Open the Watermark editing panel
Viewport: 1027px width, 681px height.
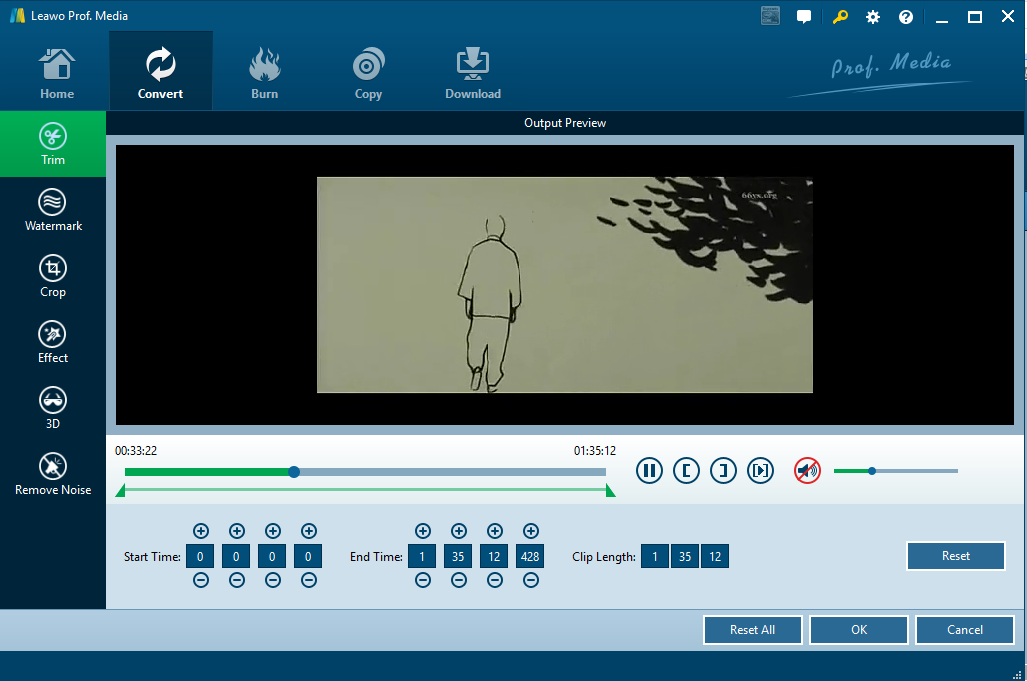[53, 210]
